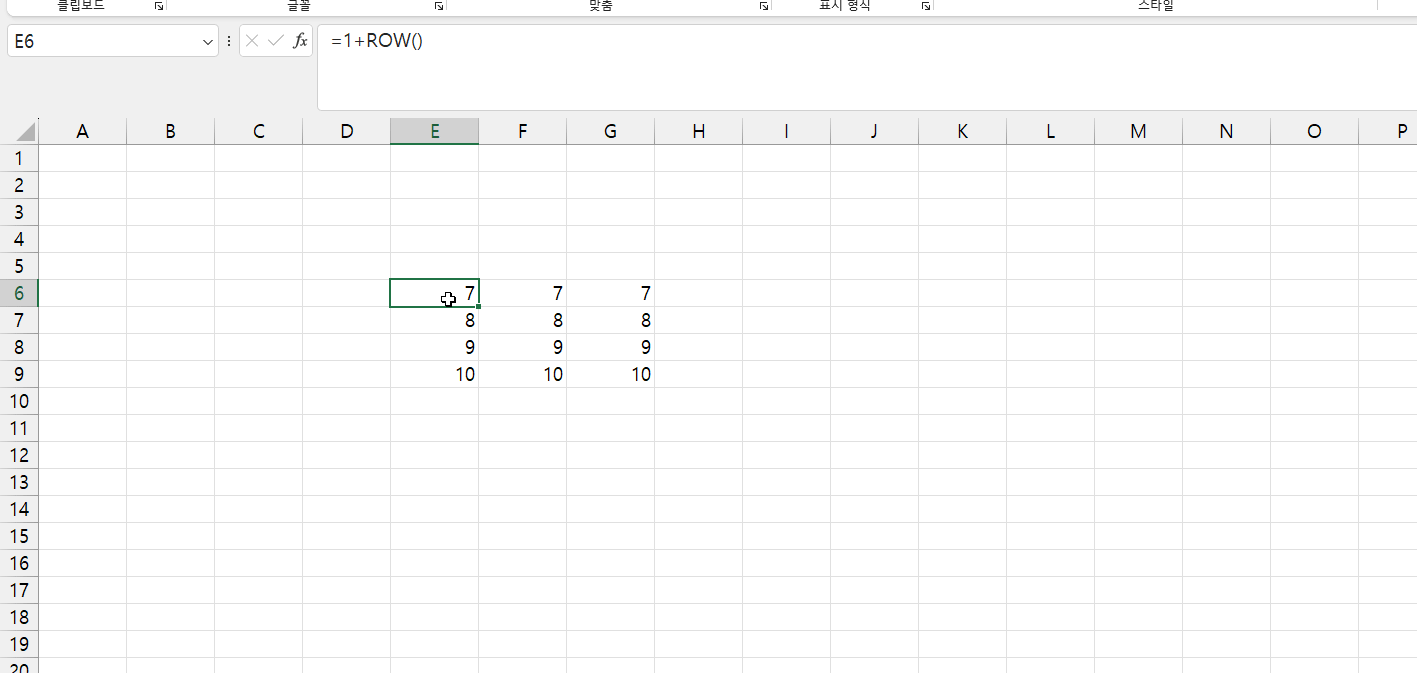Click the fx Insert Function icon
Image resolution: width=1417 pixels, height=673 pixels.
tap(299, 41)
